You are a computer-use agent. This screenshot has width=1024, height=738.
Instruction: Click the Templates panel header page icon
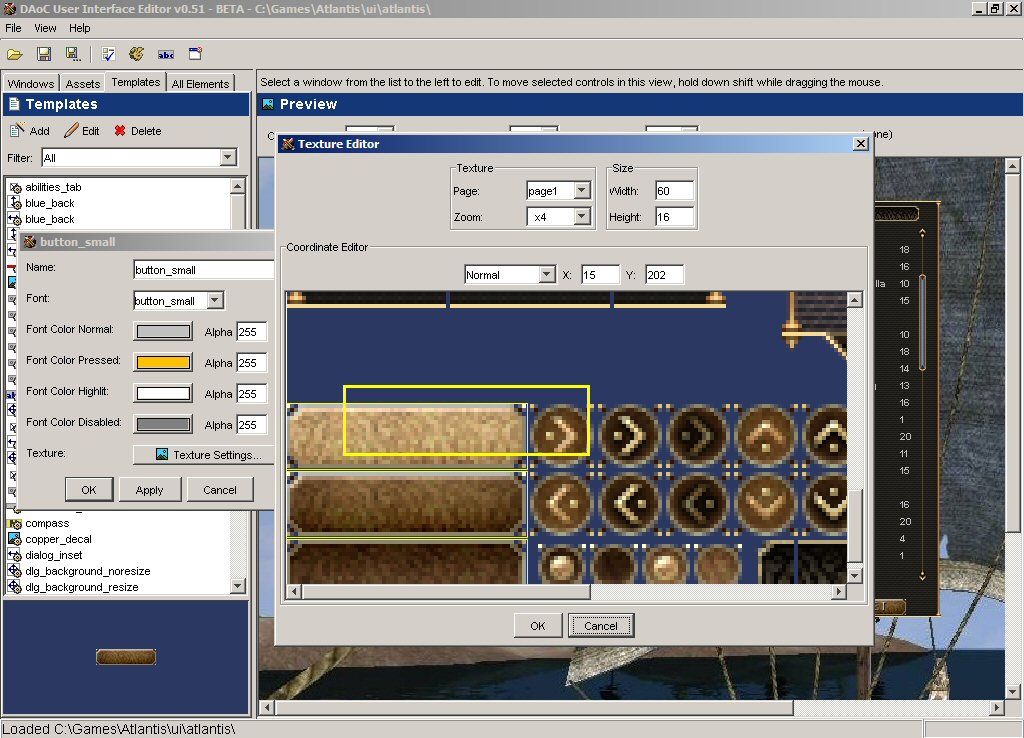tap(14, 104)
